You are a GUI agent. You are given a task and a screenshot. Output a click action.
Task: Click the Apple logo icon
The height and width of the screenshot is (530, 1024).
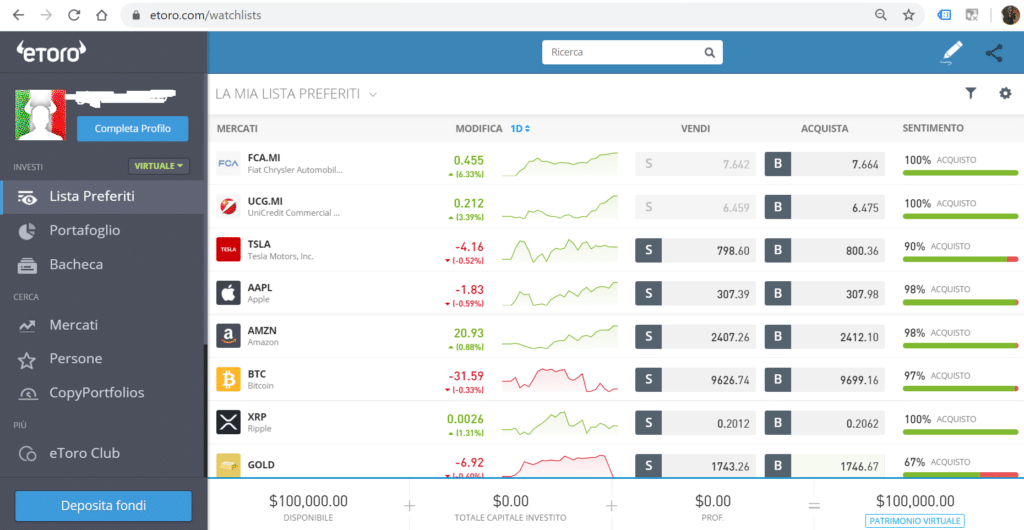pyautogui.click(x=229, y=293)
